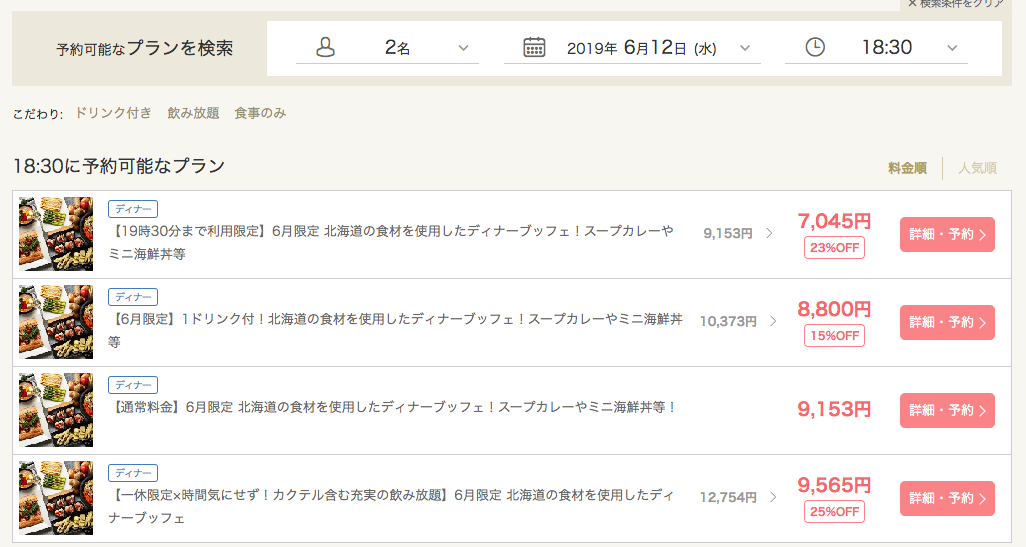Click ディナー tag on the 9,153円 regular plan

[133, 385]
